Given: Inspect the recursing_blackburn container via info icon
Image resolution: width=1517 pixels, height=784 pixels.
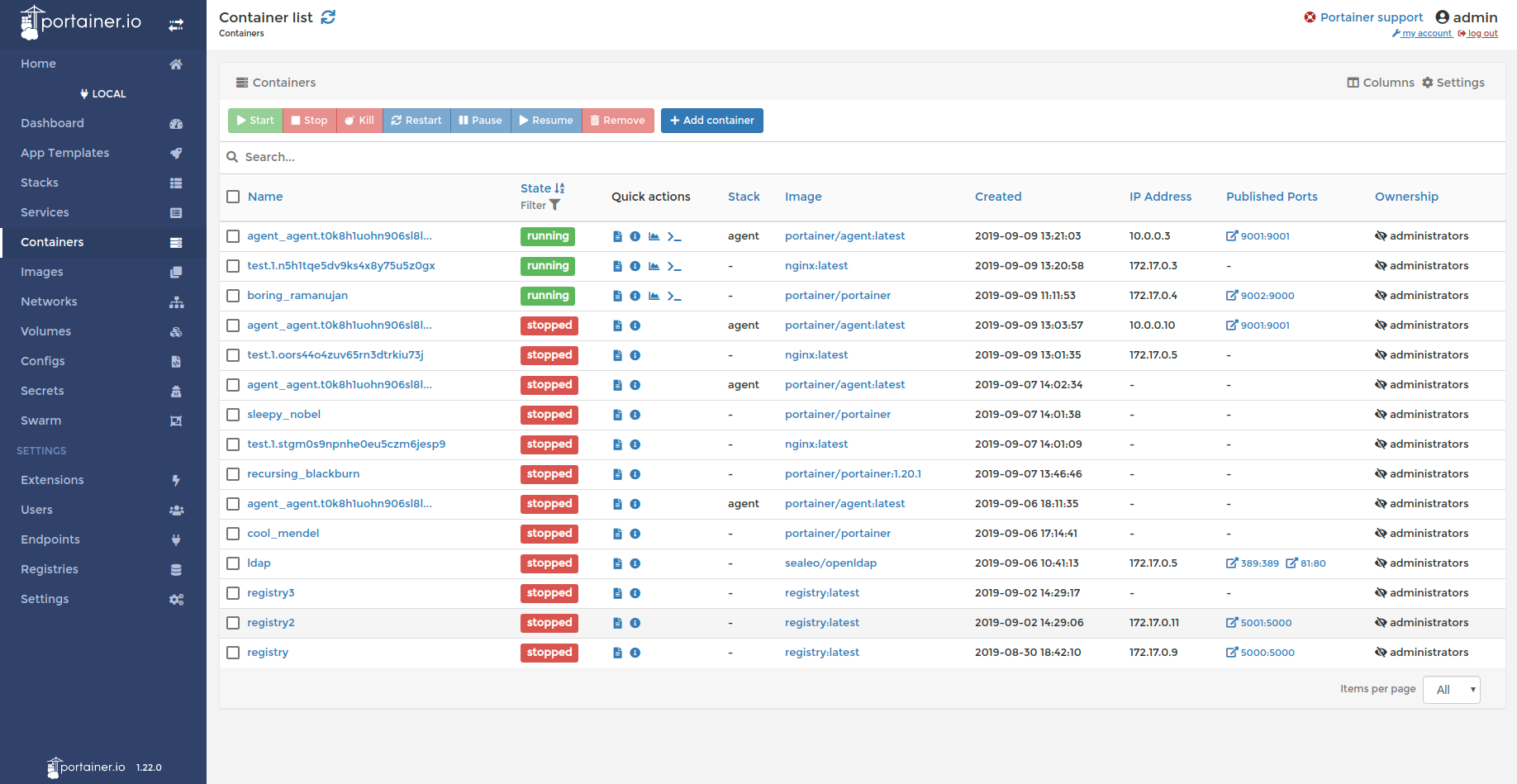Looking at the screenshot, I should (x=635, y=474).
